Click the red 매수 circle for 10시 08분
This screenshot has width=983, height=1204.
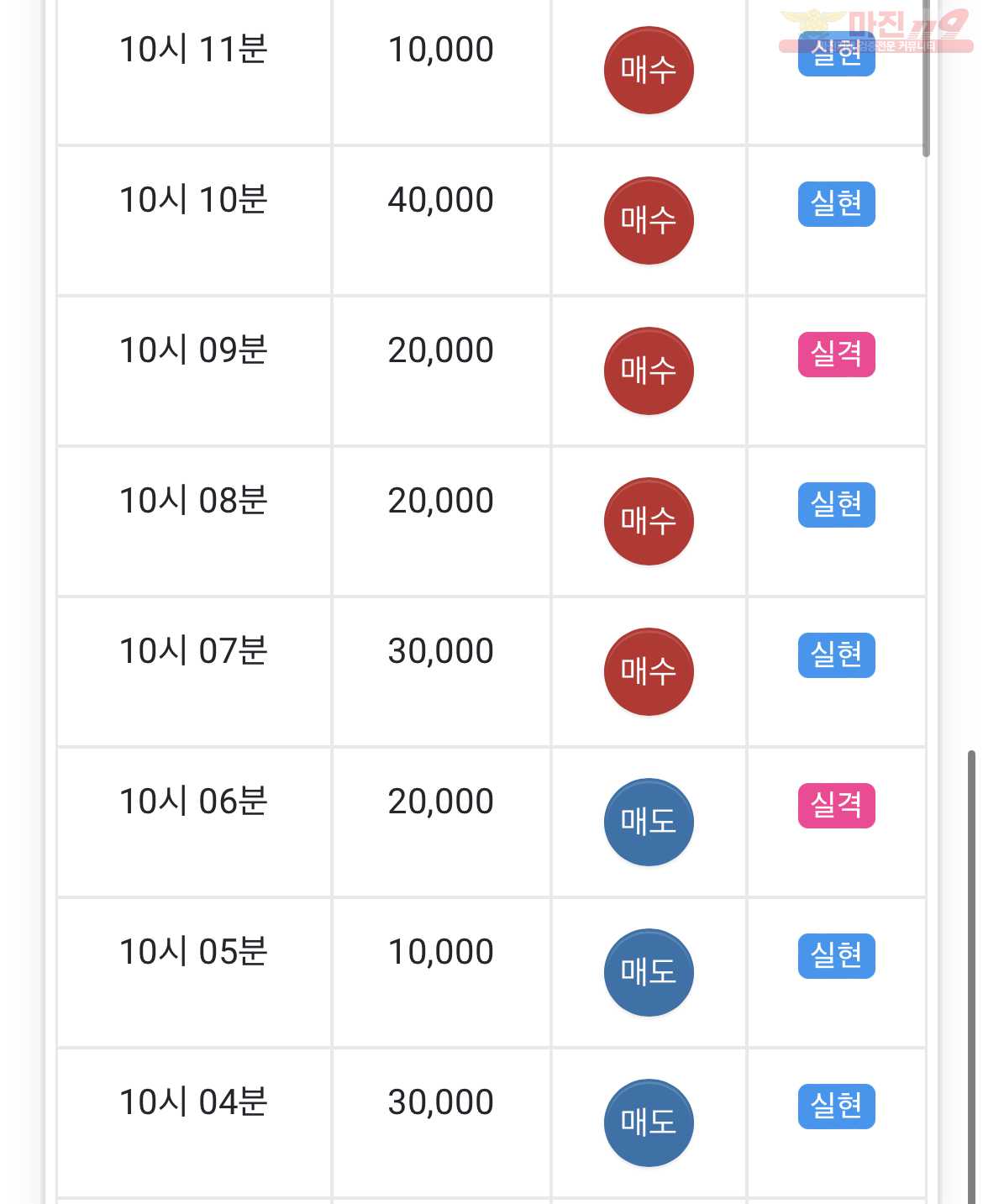(649, 521)
